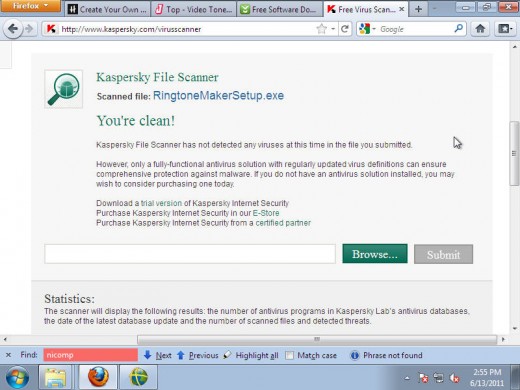Viewport: 520px width, 390px height.
Task: Open the Firefox application menu
Action: (x=30, y=6)
